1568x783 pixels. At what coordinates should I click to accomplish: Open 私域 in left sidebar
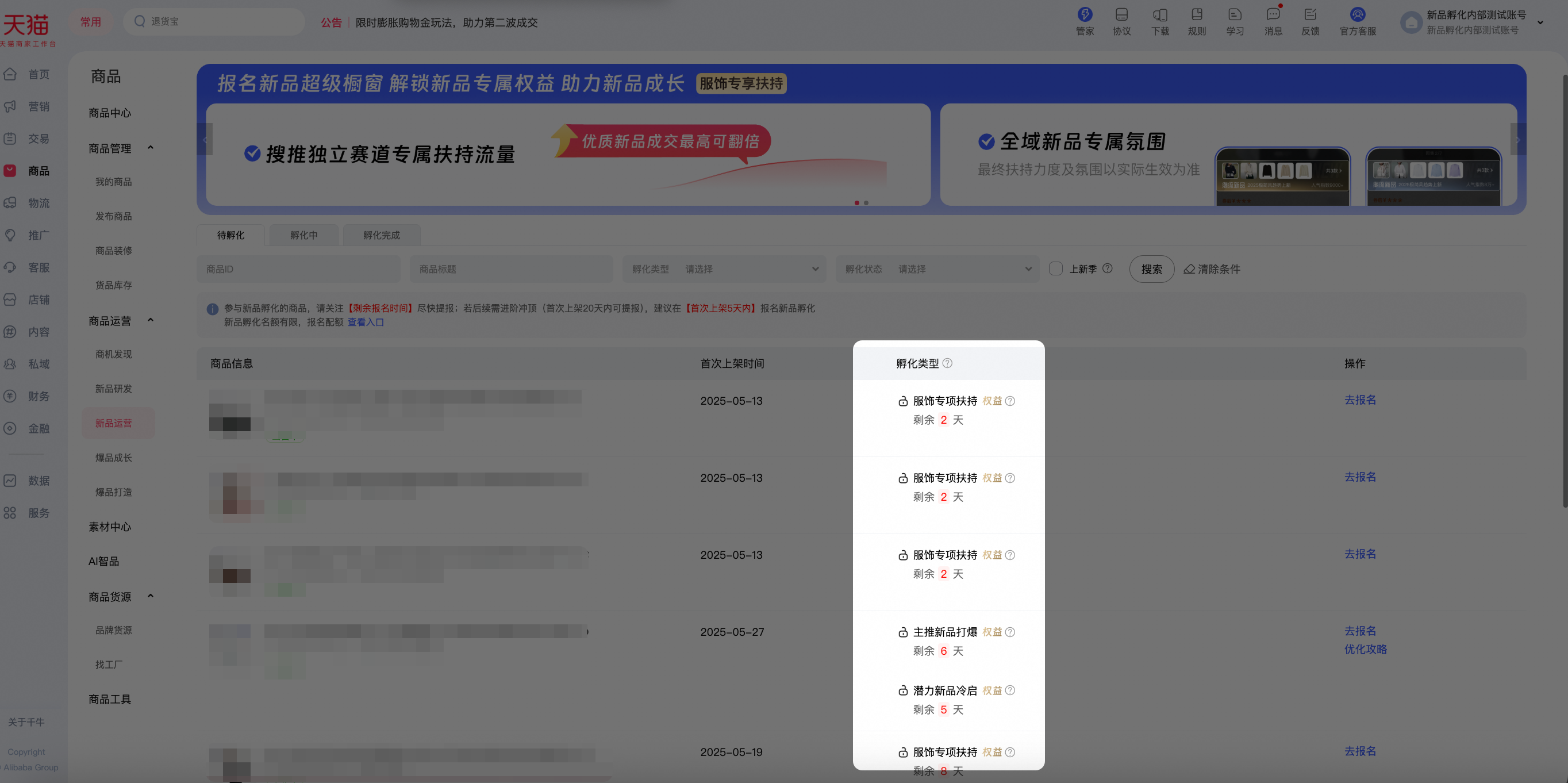pos(28,364)
